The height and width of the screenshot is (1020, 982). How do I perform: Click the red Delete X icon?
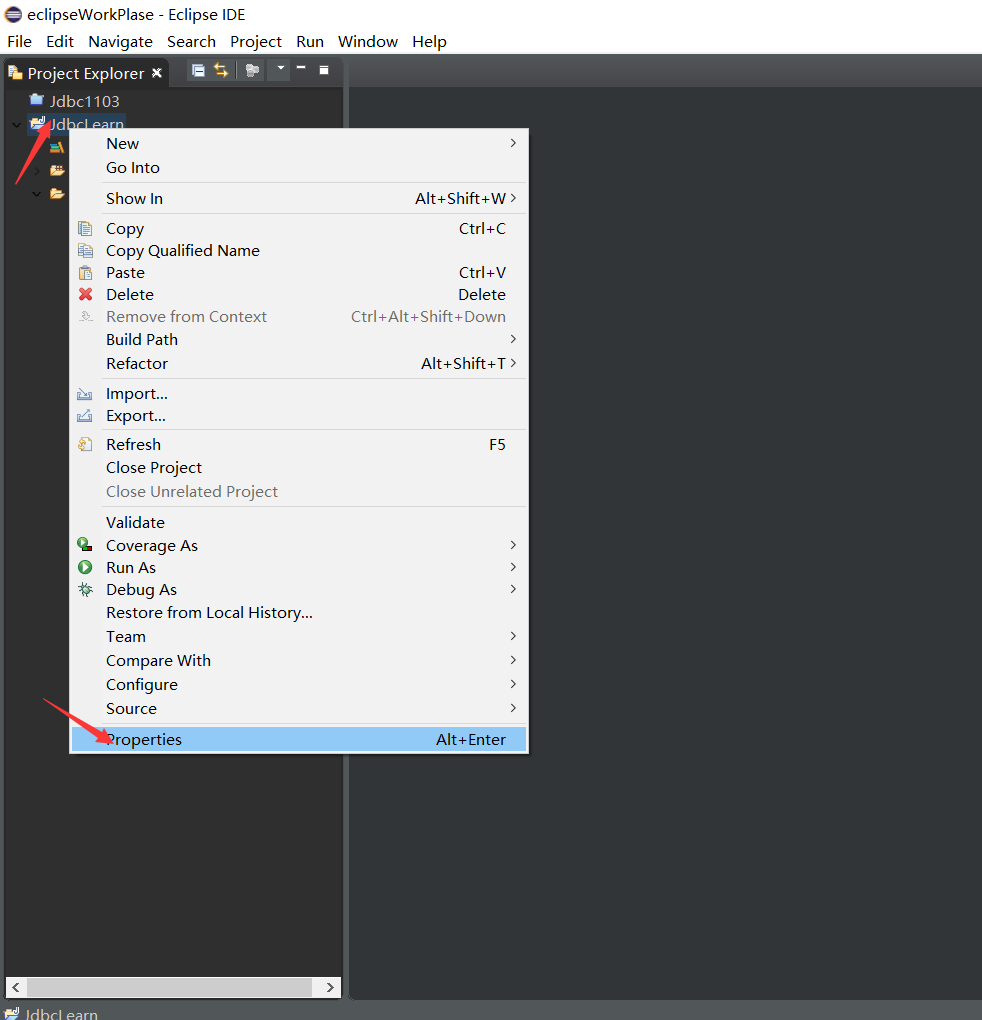pos(85,294)
